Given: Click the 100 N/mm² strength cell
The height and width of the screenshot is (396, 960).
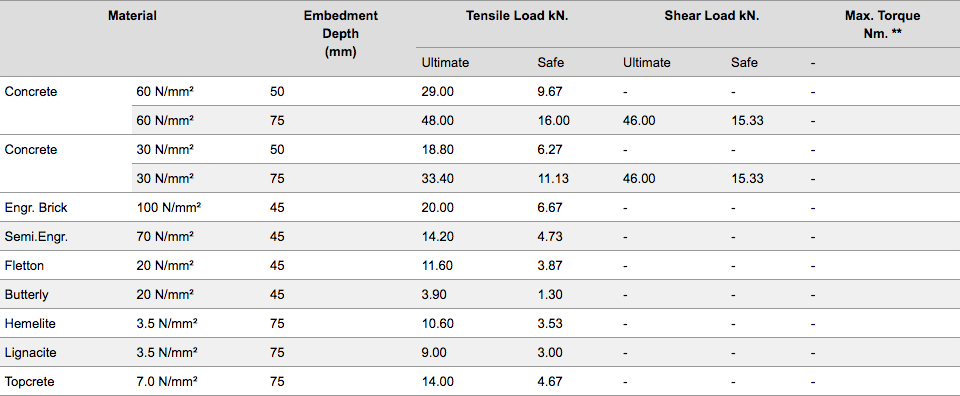Looking at the screenshot, I should 169,207.
